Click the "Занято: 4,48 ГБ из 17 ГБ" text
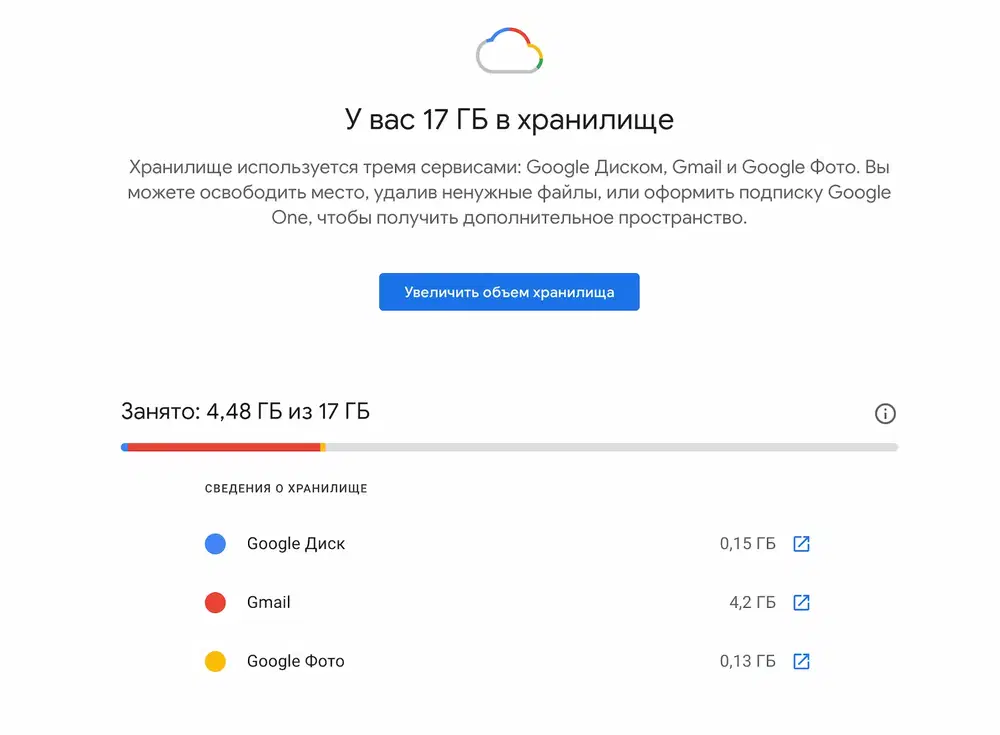Screen dimensions: 1000x735 coord(245,411)
